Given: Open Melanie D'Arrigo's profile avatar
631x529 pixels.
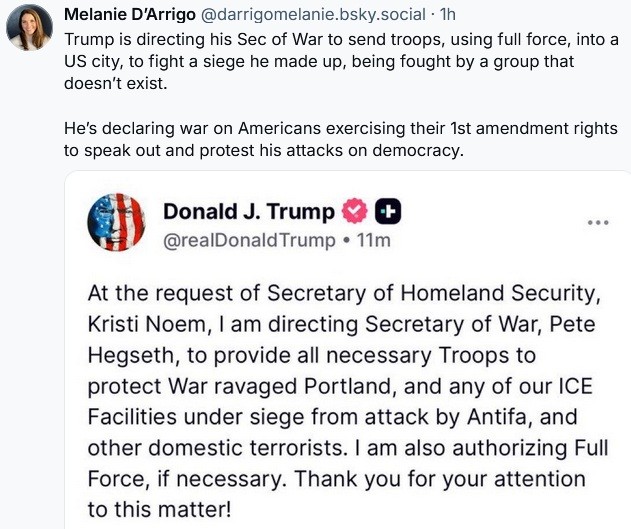Looking at the screenshot, I should pos(30,28).
